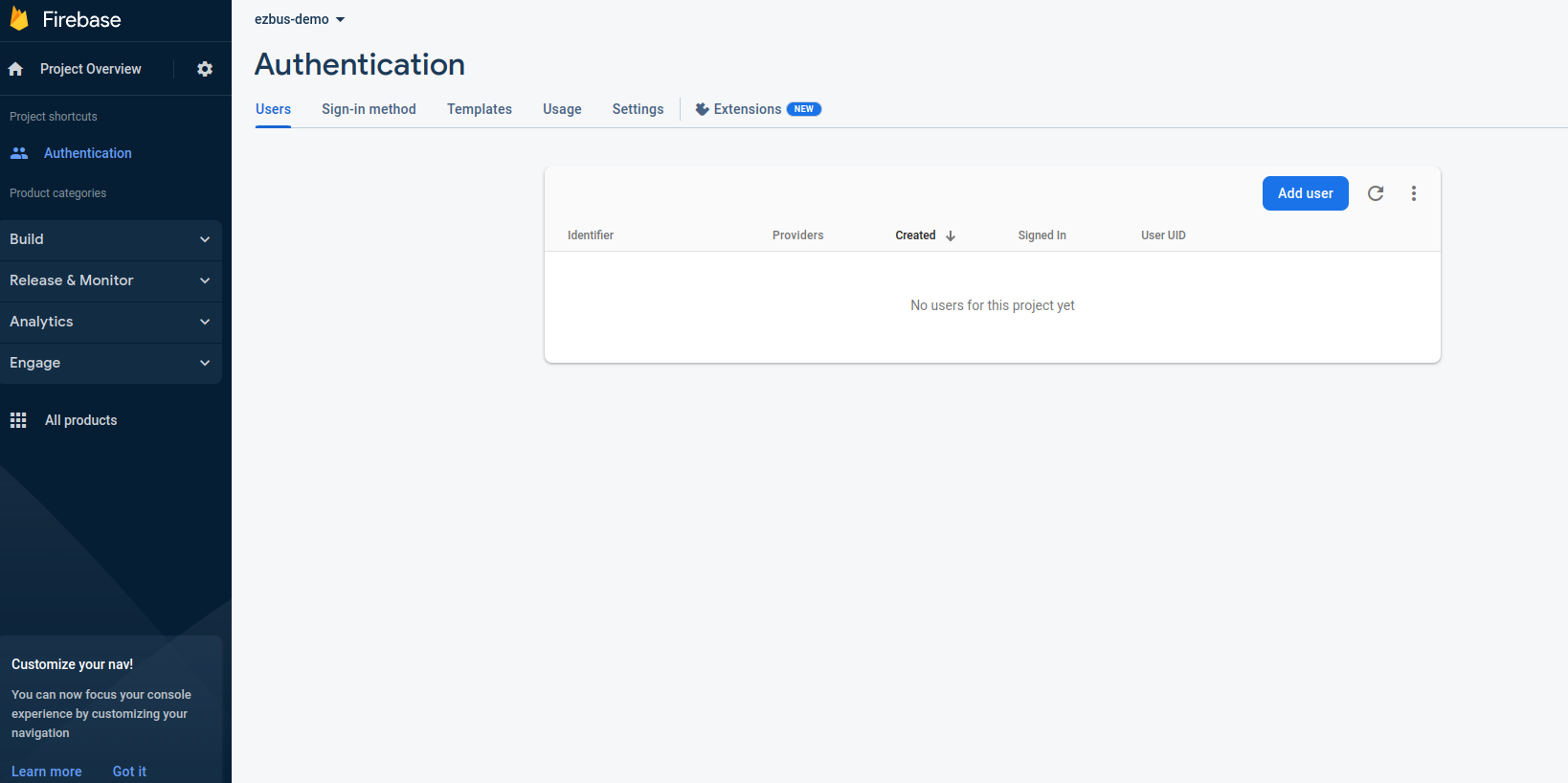
Task: Open the Usage tab
Action: 562,109
